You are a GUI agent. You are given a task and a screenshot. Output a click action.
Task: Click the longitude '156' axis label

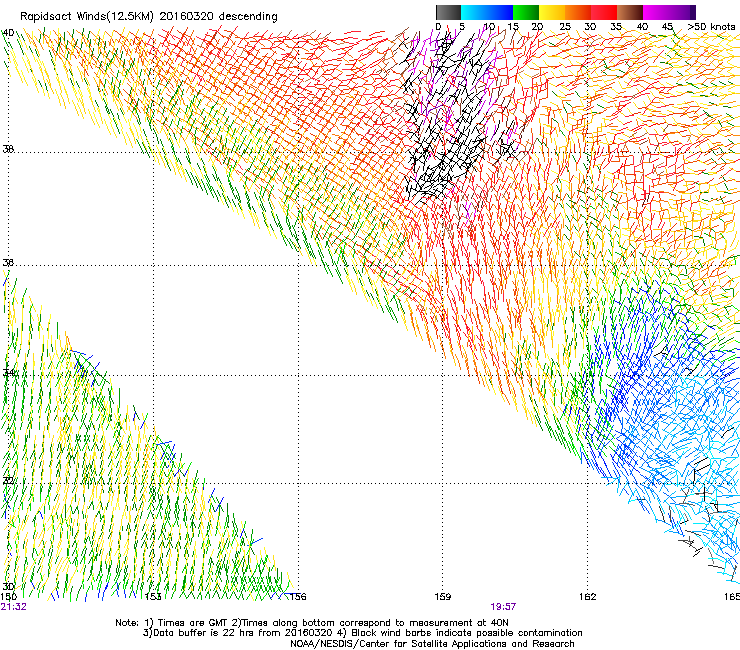[298, 597]
